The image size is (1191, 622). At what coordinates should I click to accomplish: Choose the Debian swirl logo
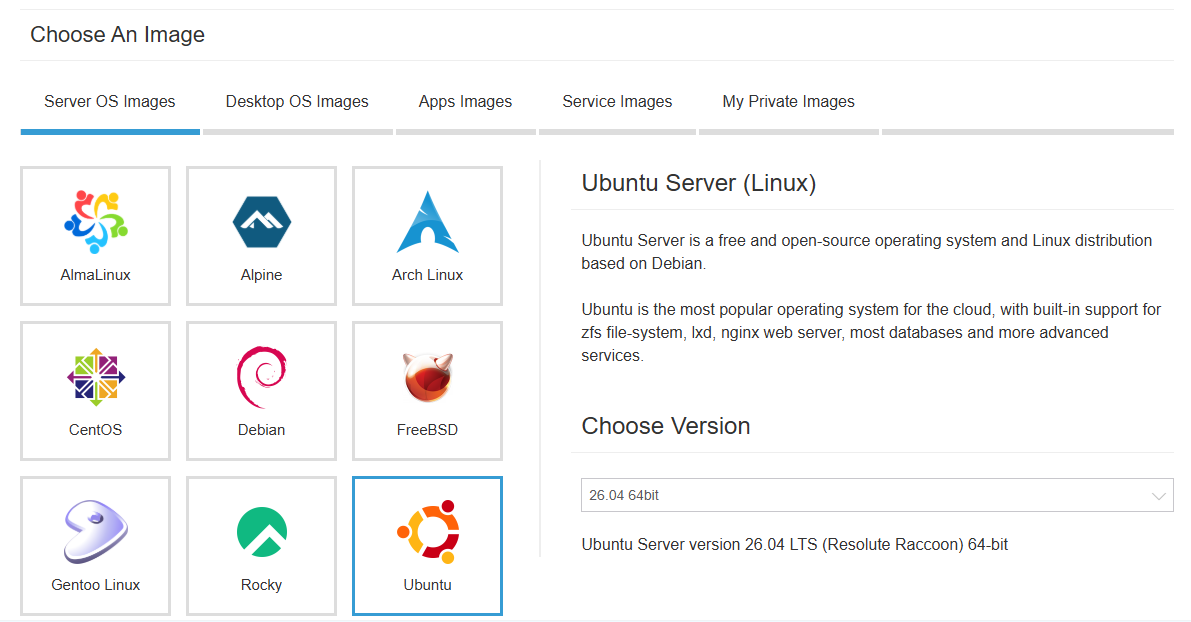[261, 377]
